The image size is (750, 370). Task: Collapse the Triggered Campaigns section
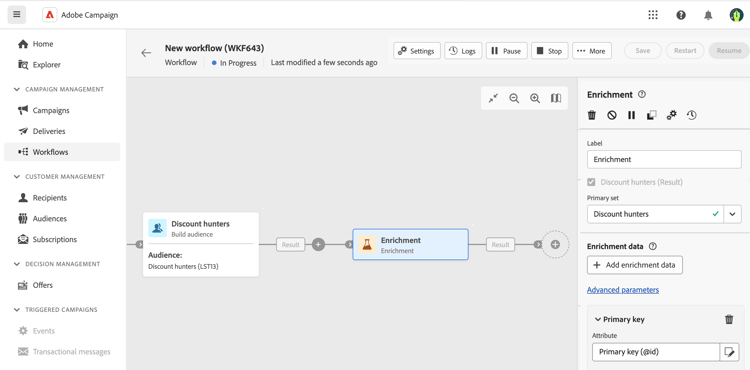point(17,310)
